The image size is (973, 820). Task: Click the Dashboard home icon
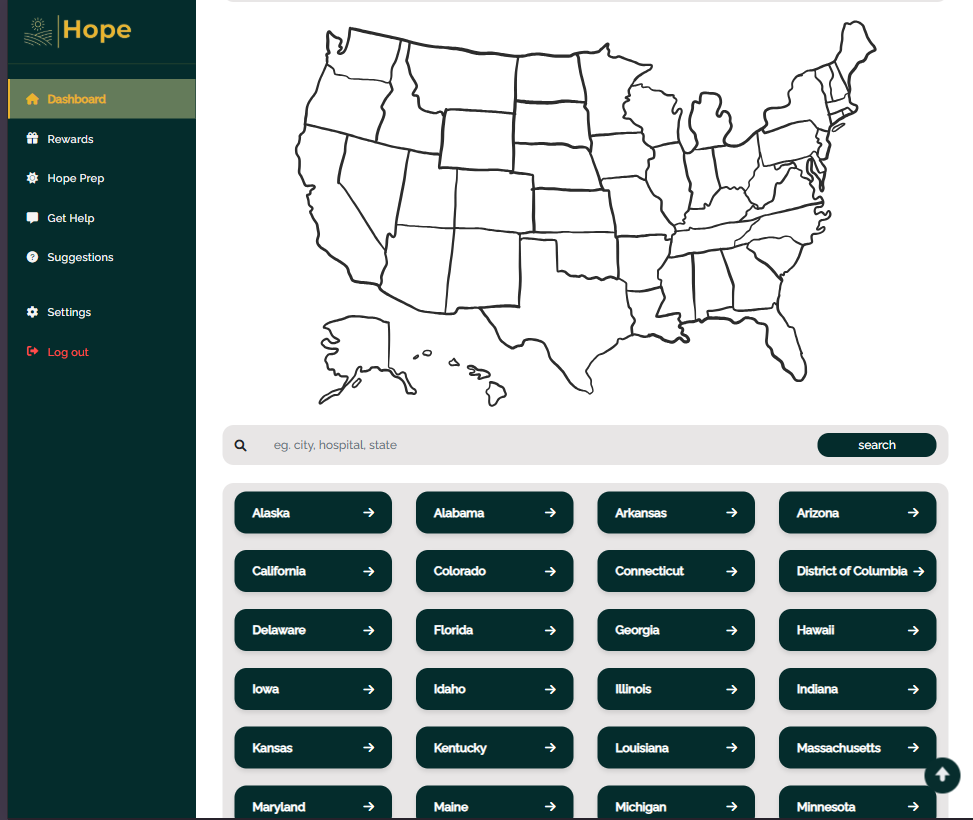(32, 99)
